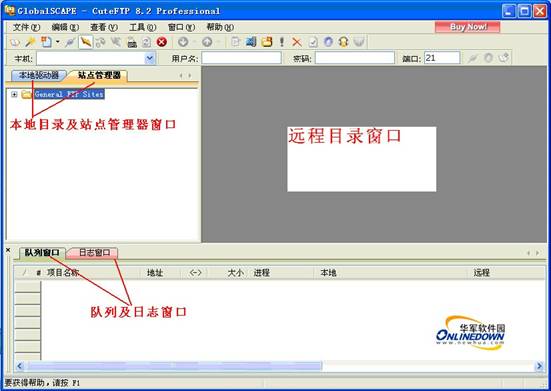Open the 工具 menu
This screenshot has width=551, height=391.
click(x=143, y=27)
